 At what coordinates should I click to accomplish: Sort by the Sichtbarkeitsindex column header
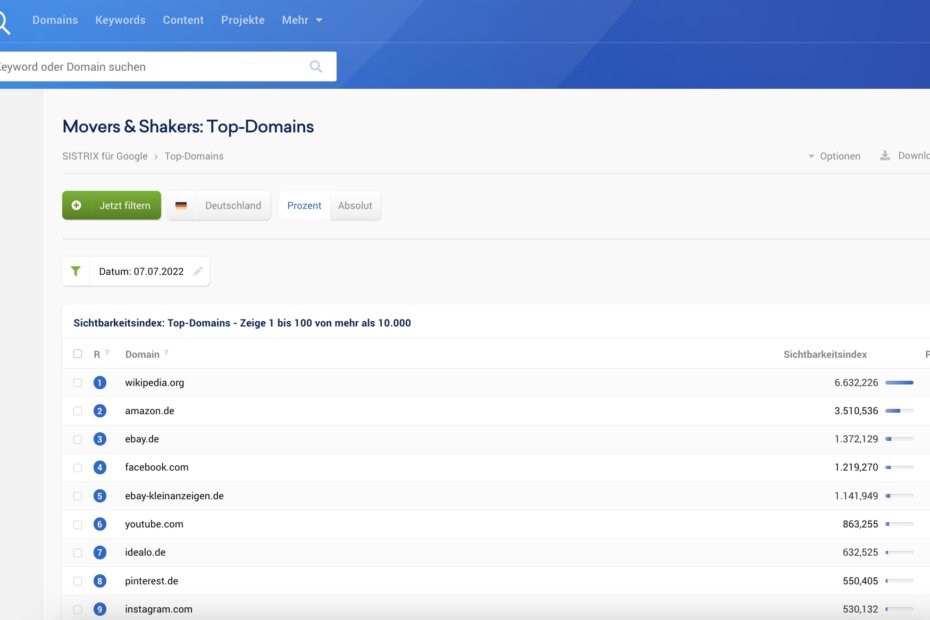tap(825, 354)
